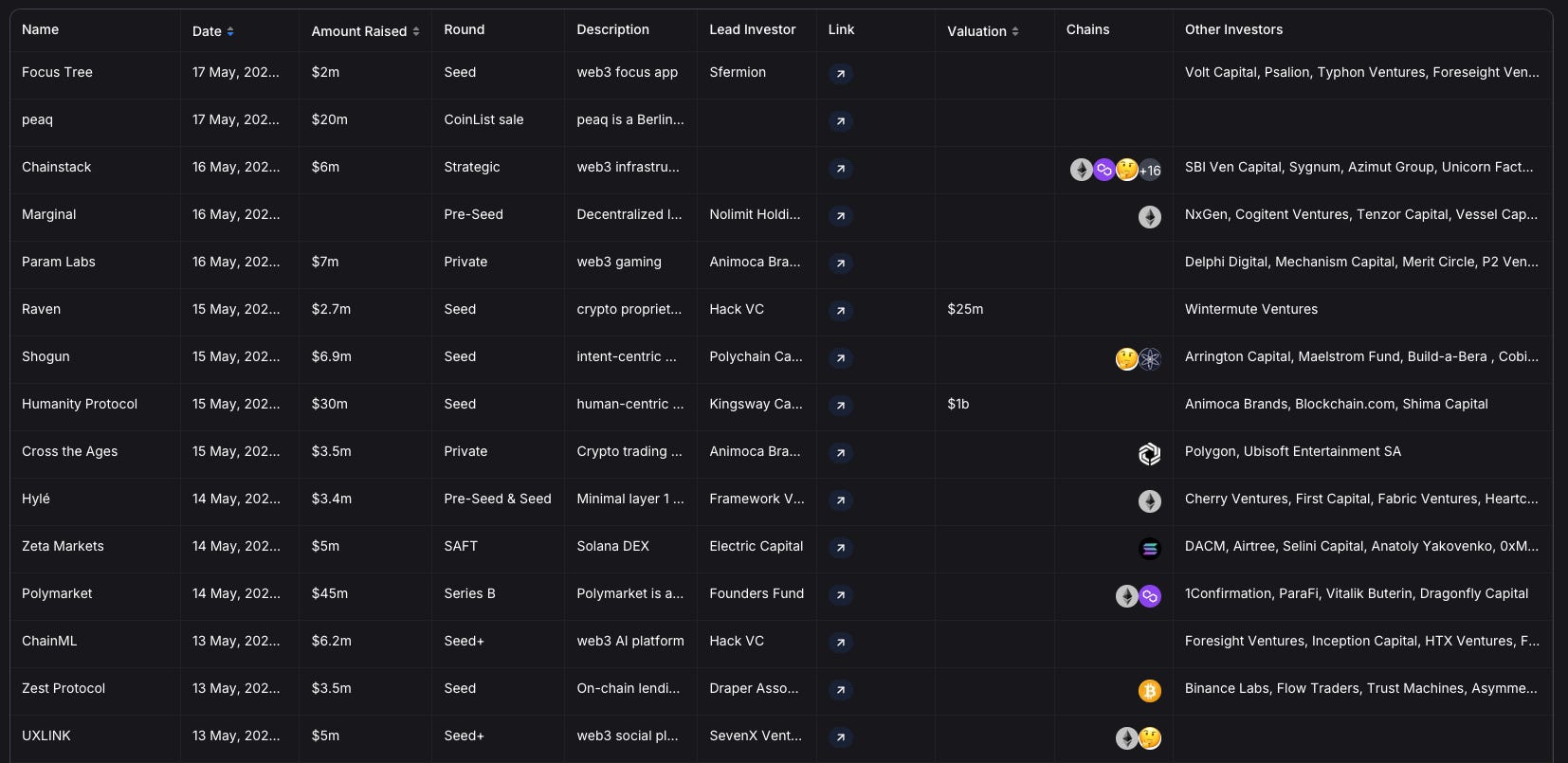Select the Humanity Protocol name cell
Viewport: 1568px width, 763px height.
coord(95,405)
